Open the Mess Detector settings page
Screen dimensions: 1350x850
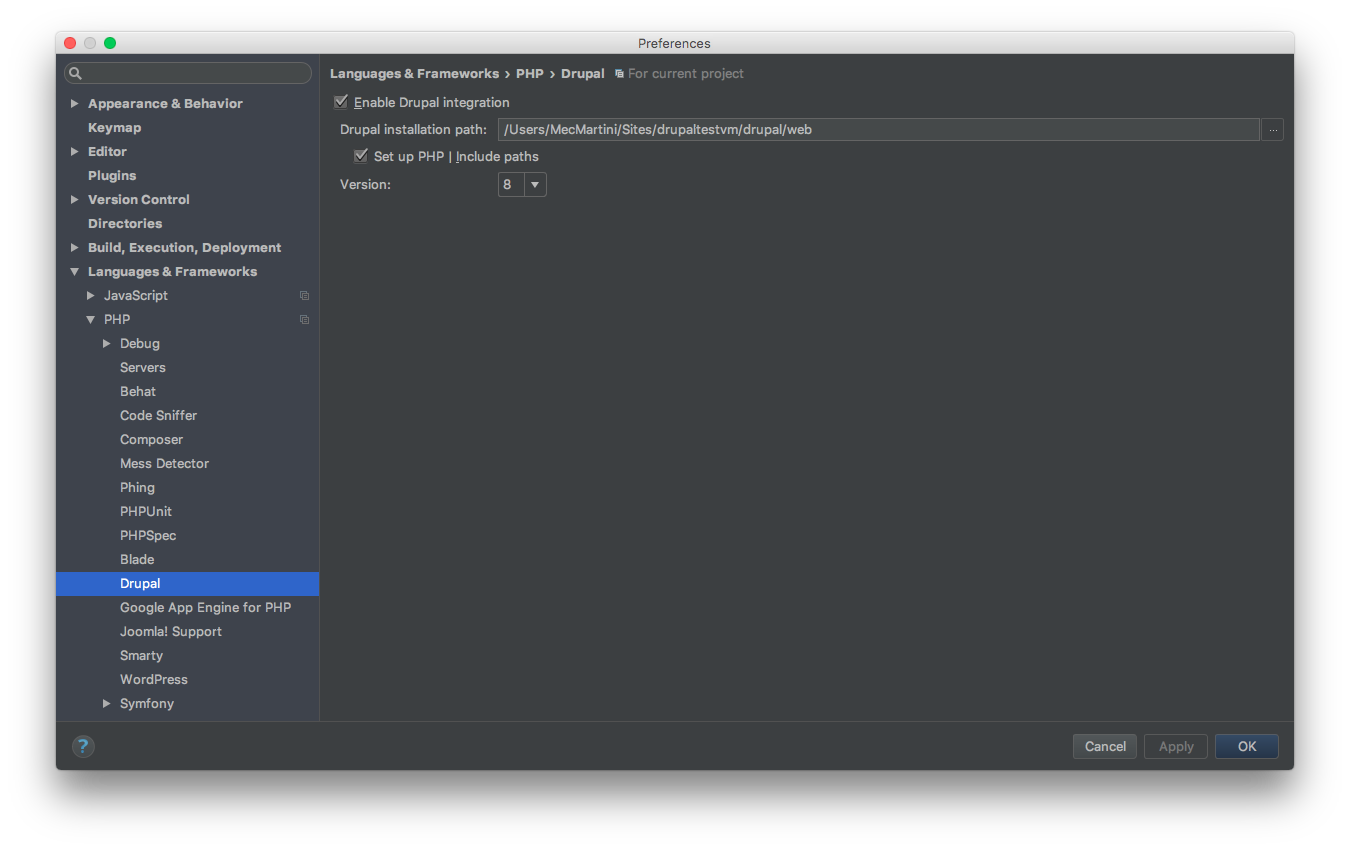click(x=164, y=464)
